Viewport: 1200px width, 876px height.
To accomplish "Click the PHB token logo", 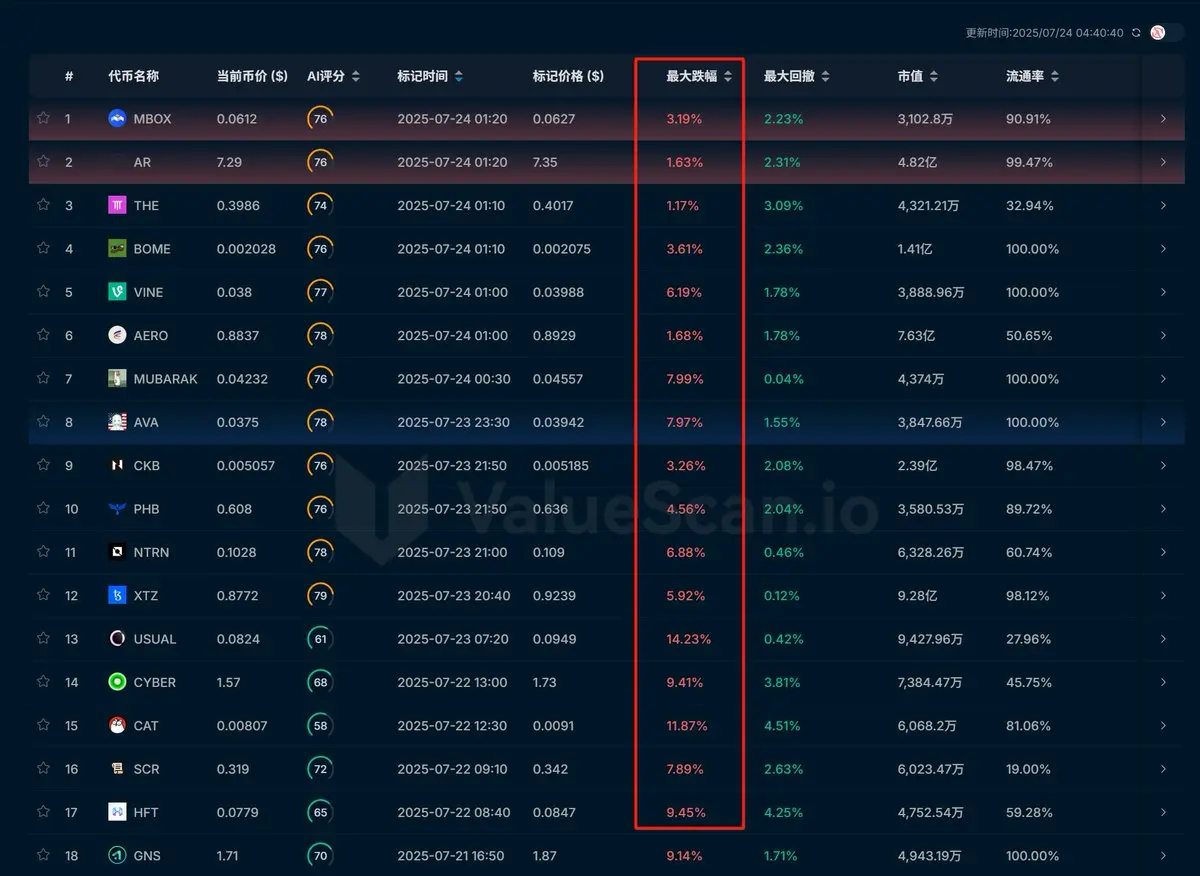I will click(117, 508).
